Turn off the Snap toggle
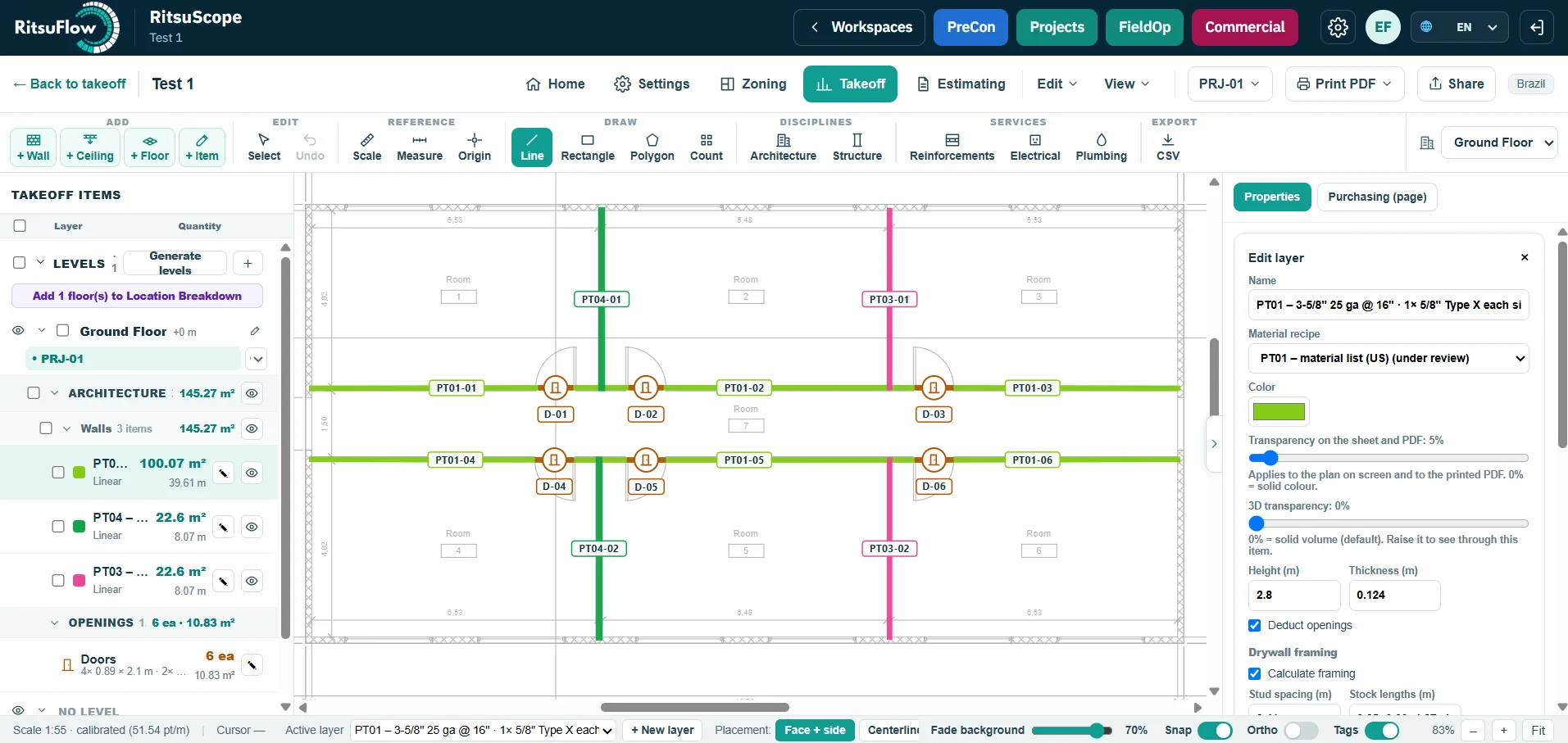 (x=1215, y=730)
